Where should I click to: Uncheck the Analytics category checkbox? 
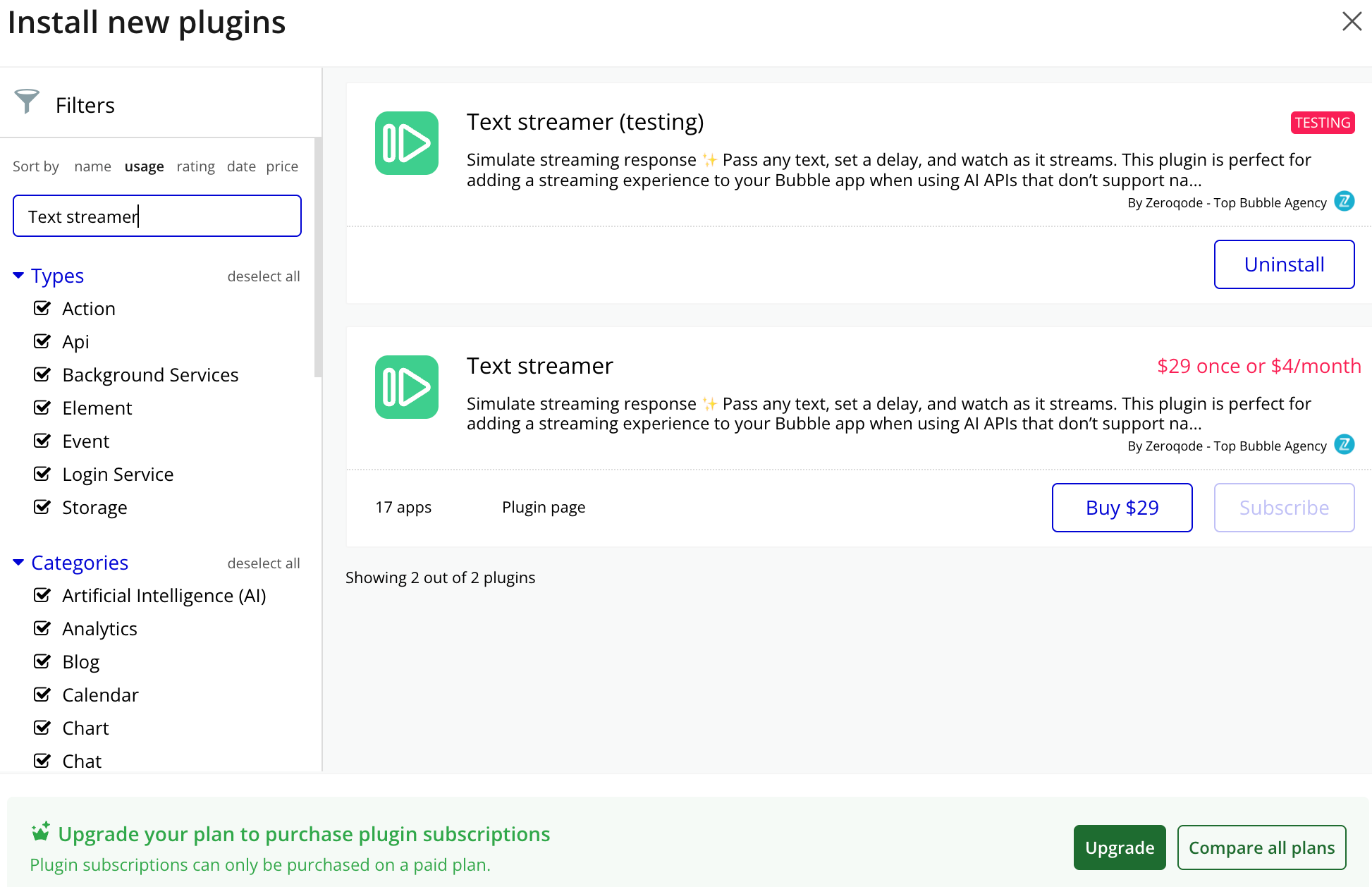tap(42, 628)
